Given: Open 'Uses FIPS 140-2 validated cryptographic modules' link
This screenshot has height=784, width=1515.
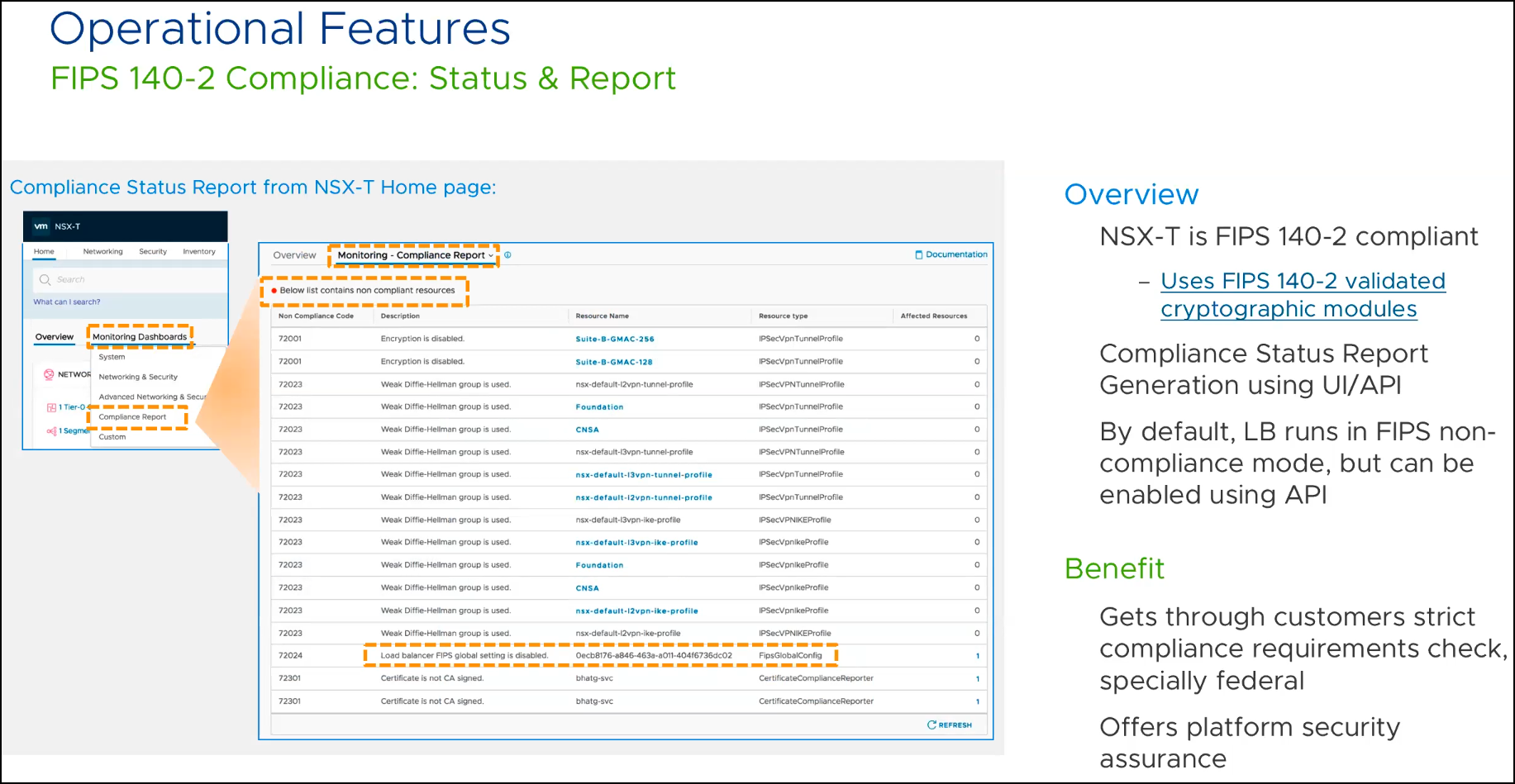Looking at the screenshot, I should coord(1303,295).
